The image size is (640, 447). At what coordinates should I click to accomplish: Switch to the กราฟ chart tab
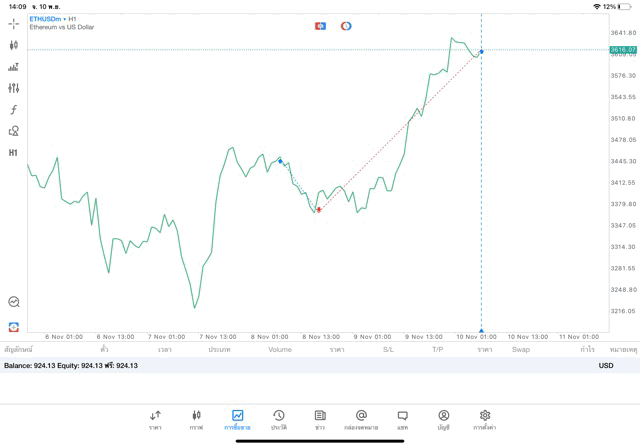pyautogui.click(x=196, y=419)
